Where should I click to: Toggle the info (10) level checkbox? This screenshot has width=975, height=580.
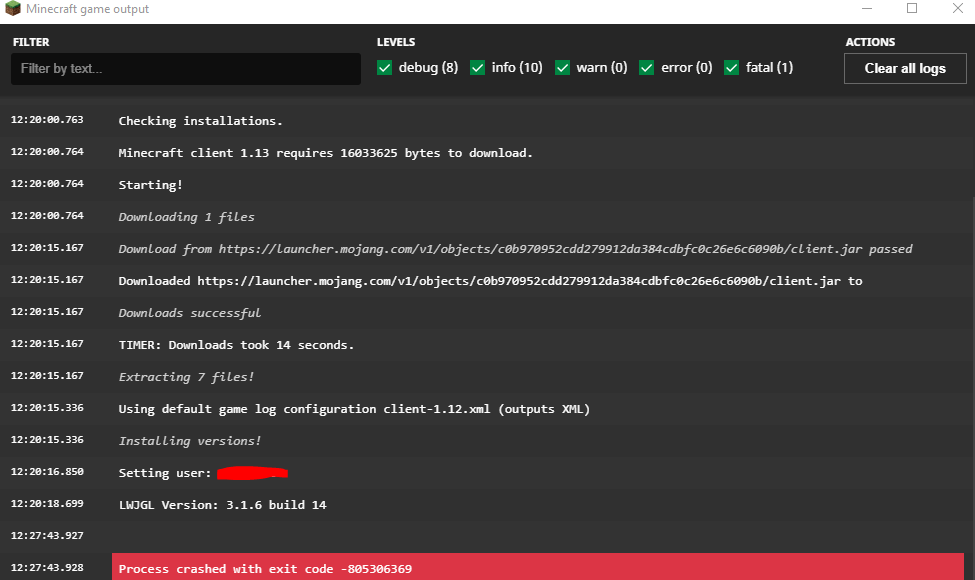click(x=478, y=68)
